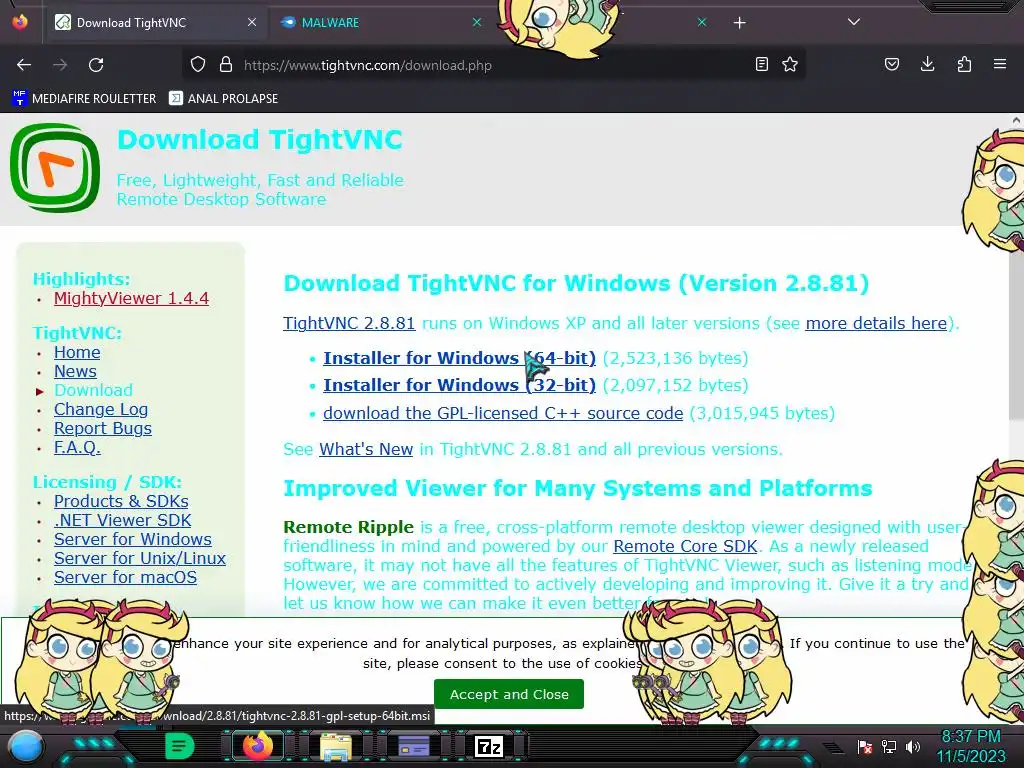Focus the tightvnc.com address bar
Image resolution: width=1024 pixels, height=768 pixels.
pos(493,65)
